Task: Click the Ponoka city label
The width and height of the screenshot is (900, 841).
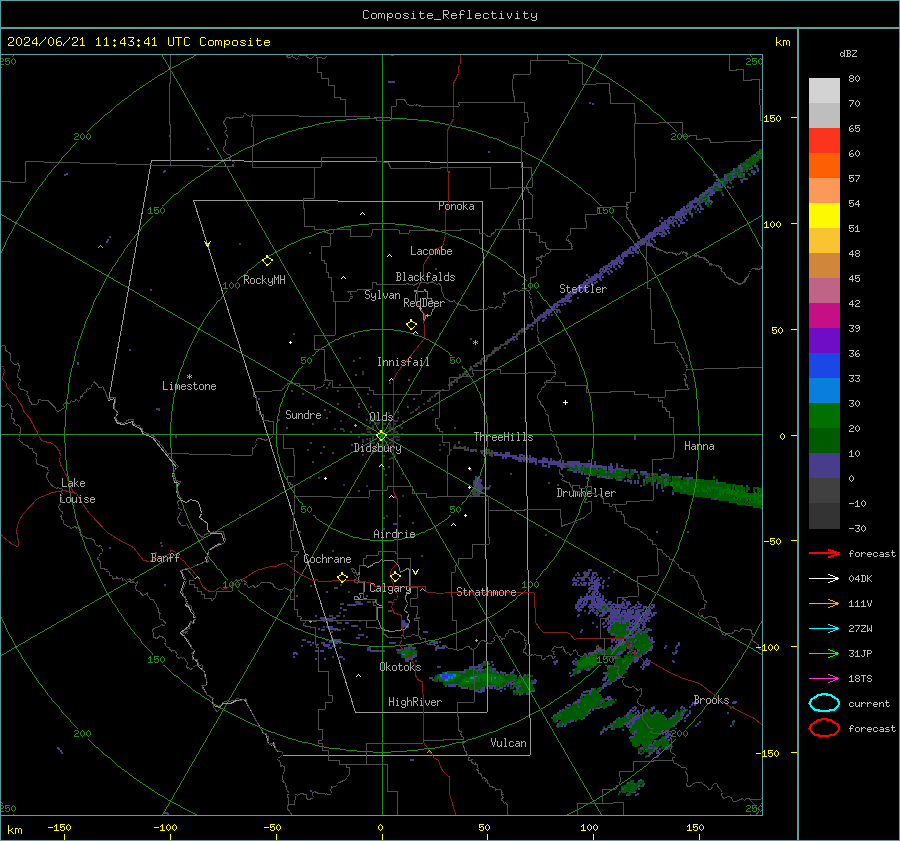Action: 456,206
